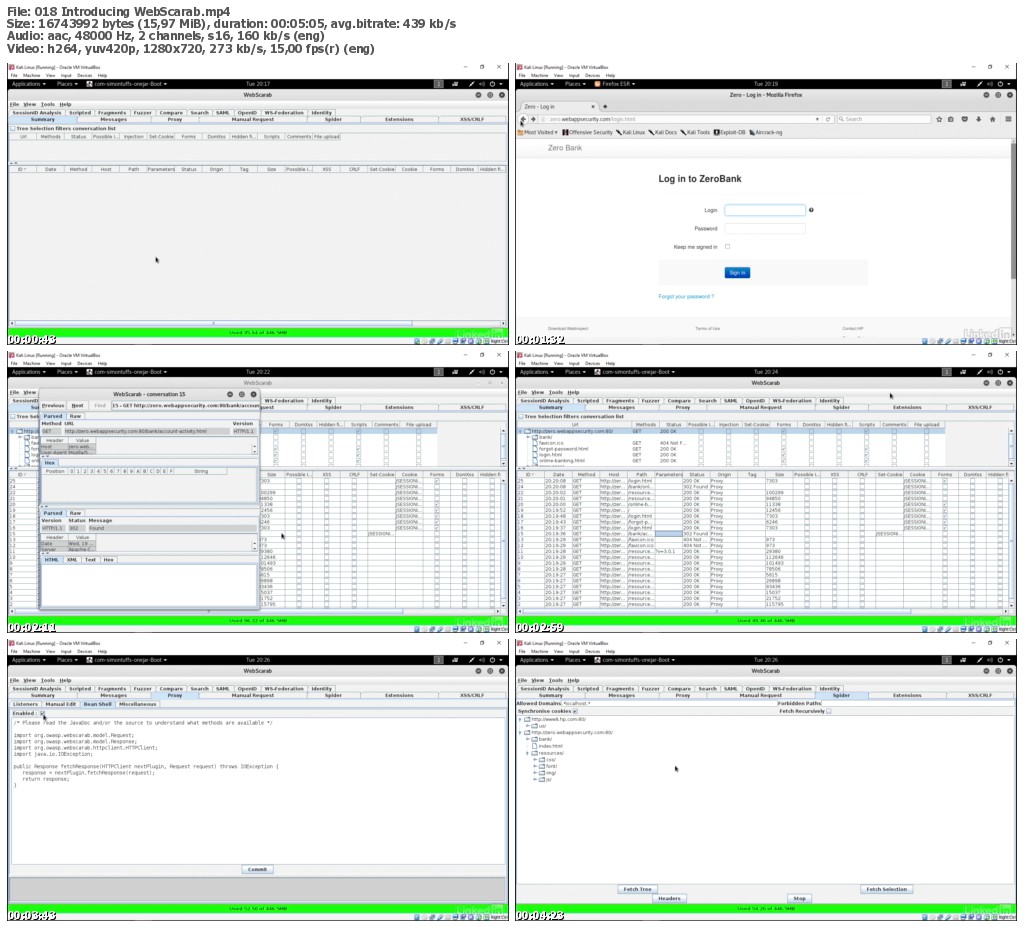In the 00:01:32 frame, open the 'Most Visited' dropdown
The image size is (1024, 927).
tap(538, 132)
